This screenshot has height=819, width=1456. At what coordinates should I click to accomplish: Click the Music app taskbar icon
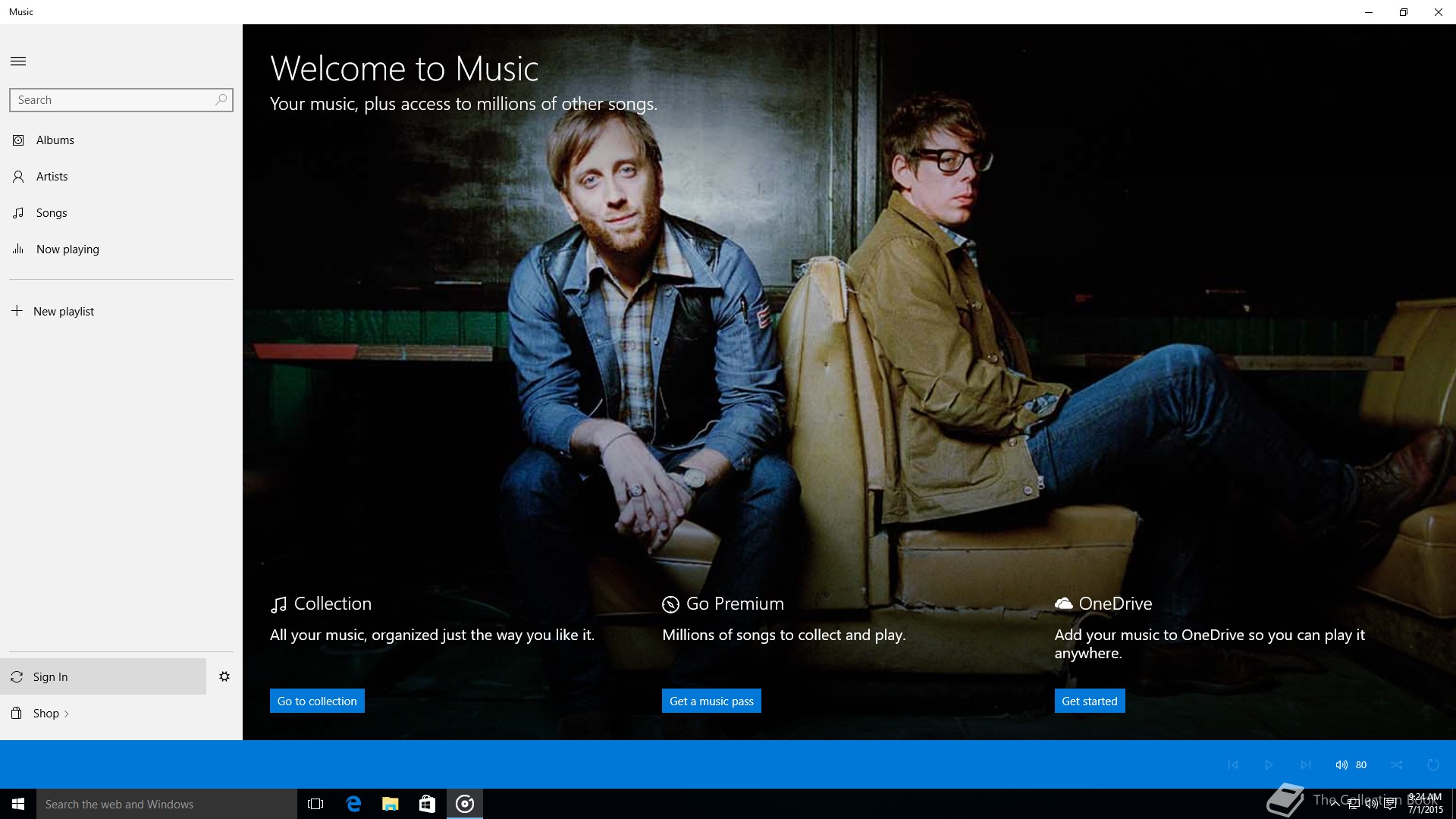click(465, 804)
